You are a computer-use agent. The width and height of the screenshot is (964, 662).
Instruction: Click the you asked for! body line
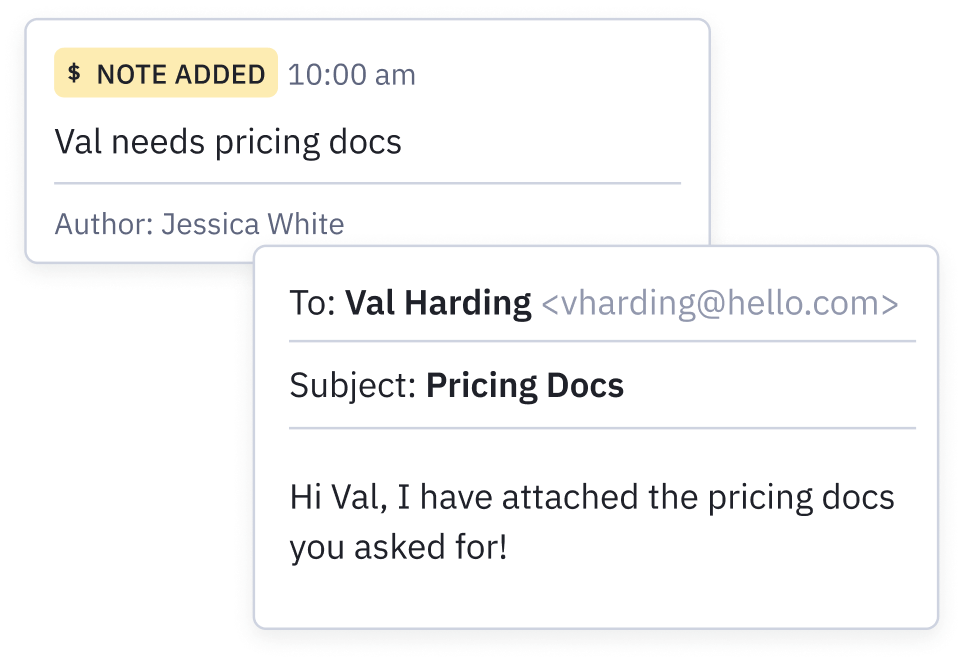coord(398,547)
